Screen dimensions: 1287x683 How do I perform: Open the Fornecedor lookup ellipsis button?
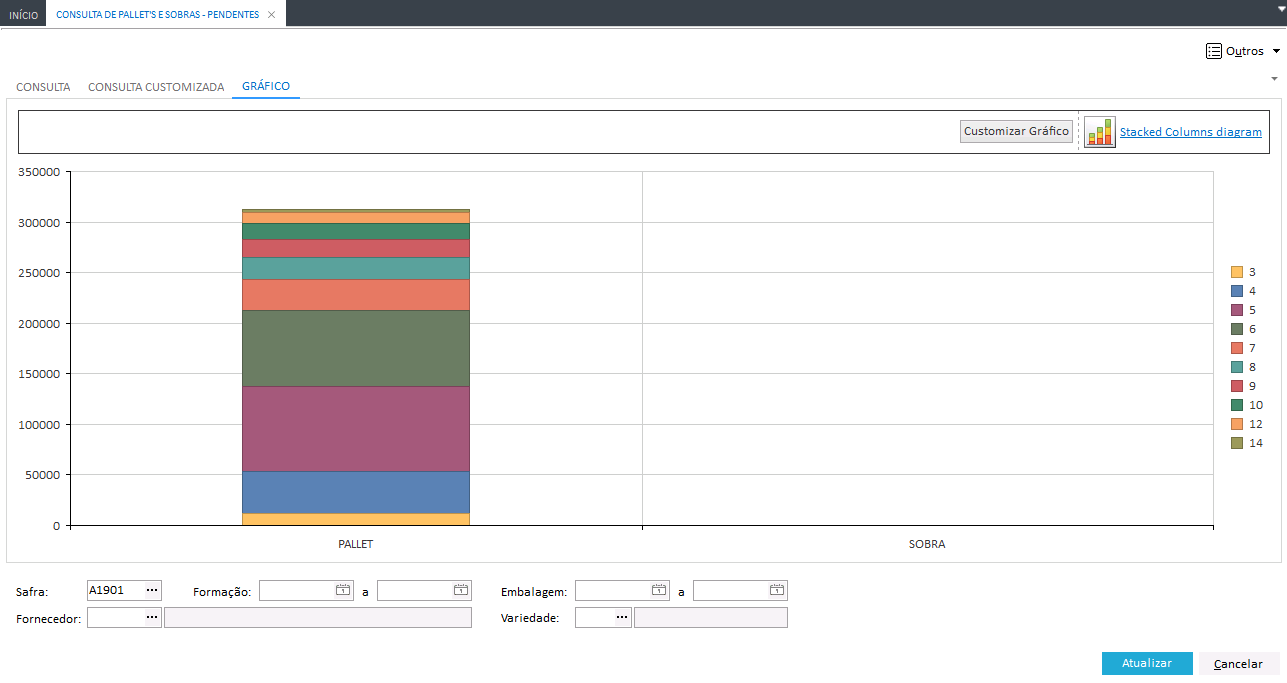click(152, 618)
